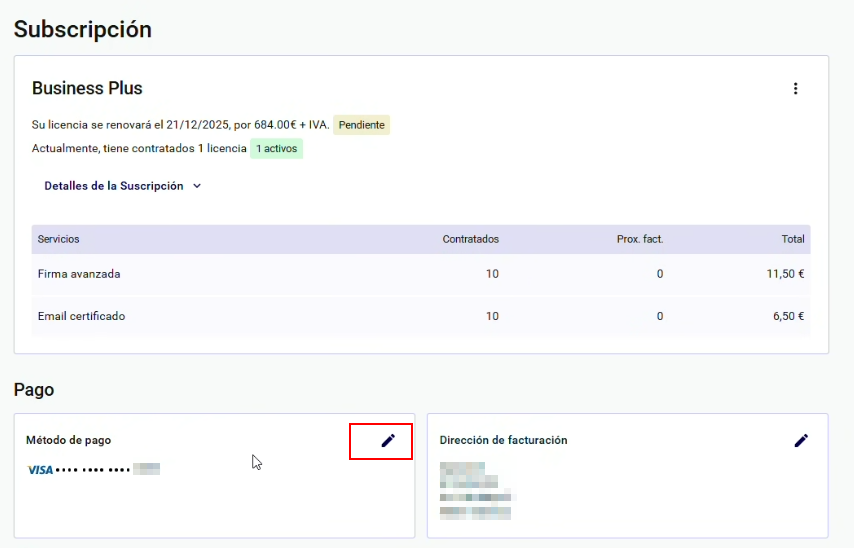Edit the Método de pago pencil icon
Viewport: 854px width, 548px height.
coord(388,441)
